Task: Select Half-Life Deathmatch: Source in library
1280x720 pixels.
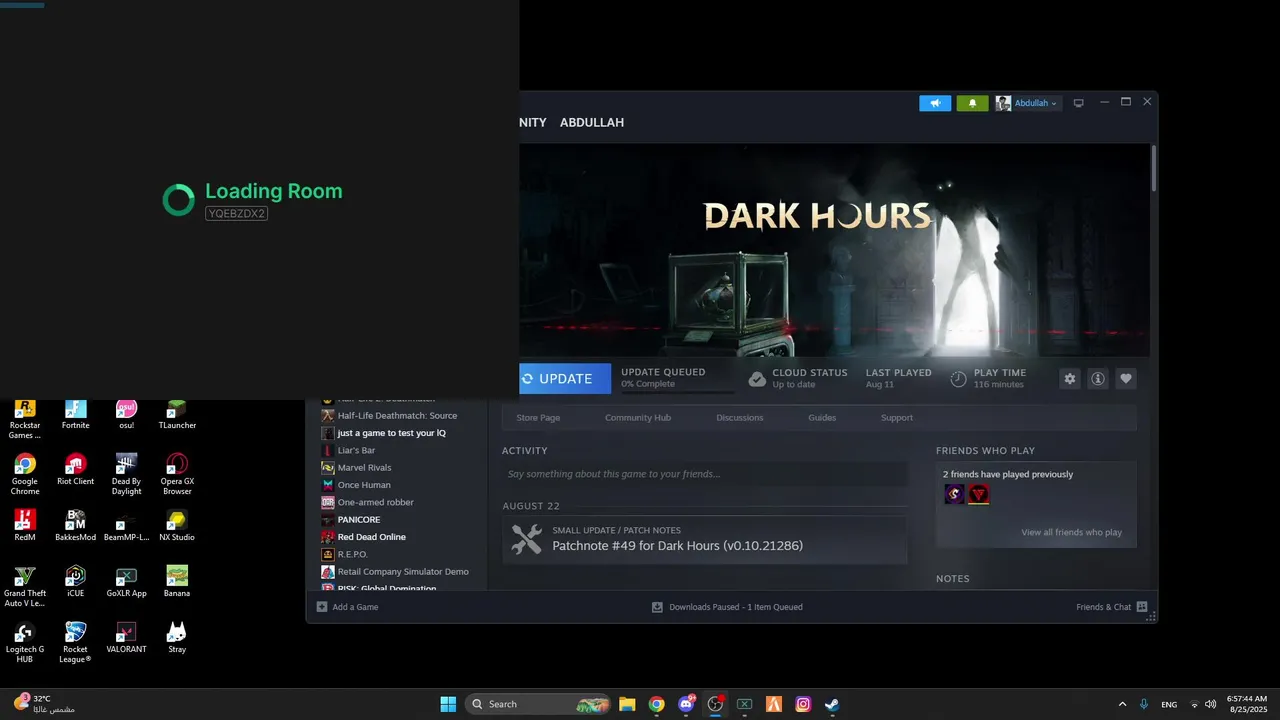Action: pyautogui.click(x=397, y=416)
